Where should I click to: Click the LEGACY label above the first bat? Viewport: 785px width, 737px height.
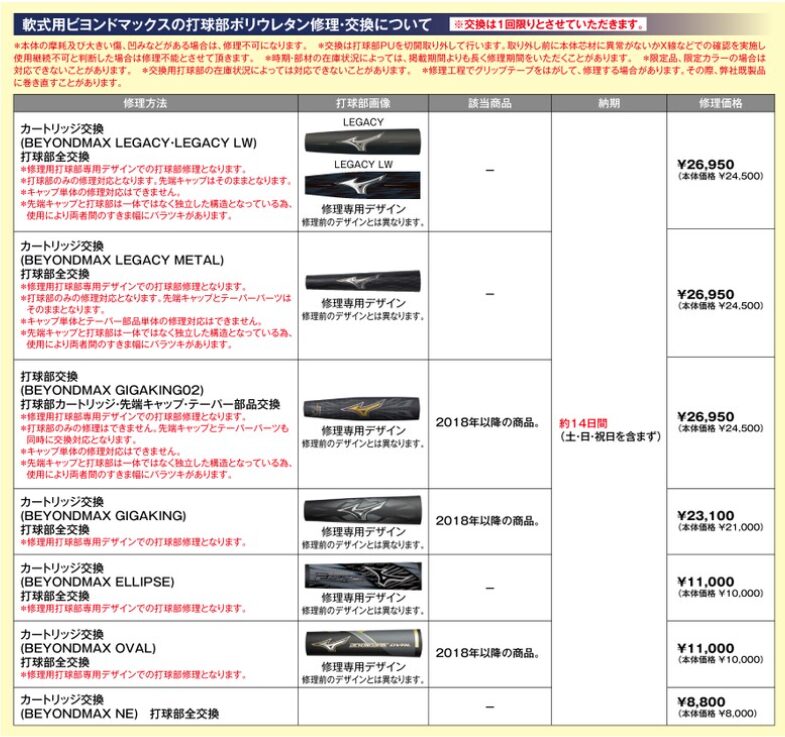point(363,122)
